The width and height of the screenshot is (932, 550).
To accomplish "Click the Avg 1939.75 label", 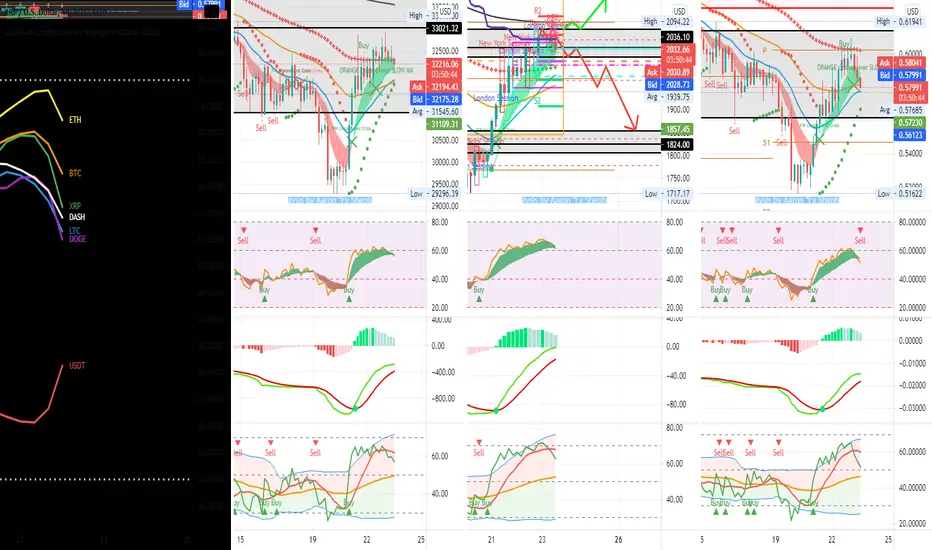I will [x=668, y=97].
